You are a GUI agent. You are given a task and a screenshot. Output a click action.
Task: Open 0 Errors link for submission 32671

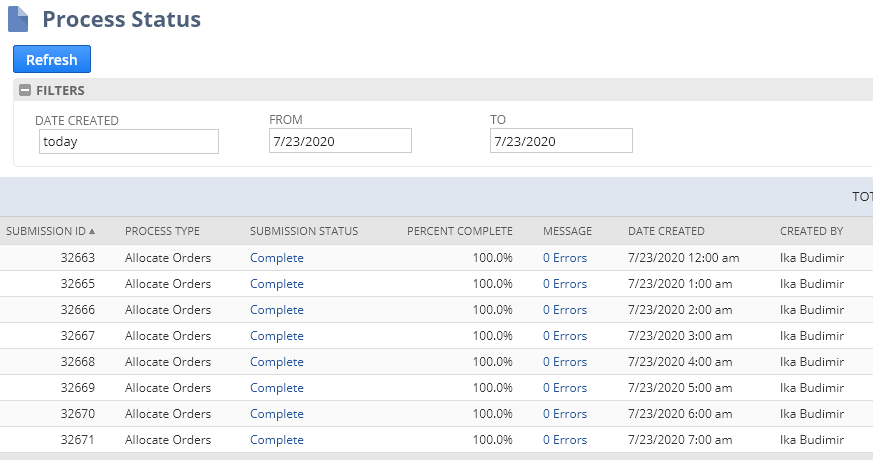(564, 440)
